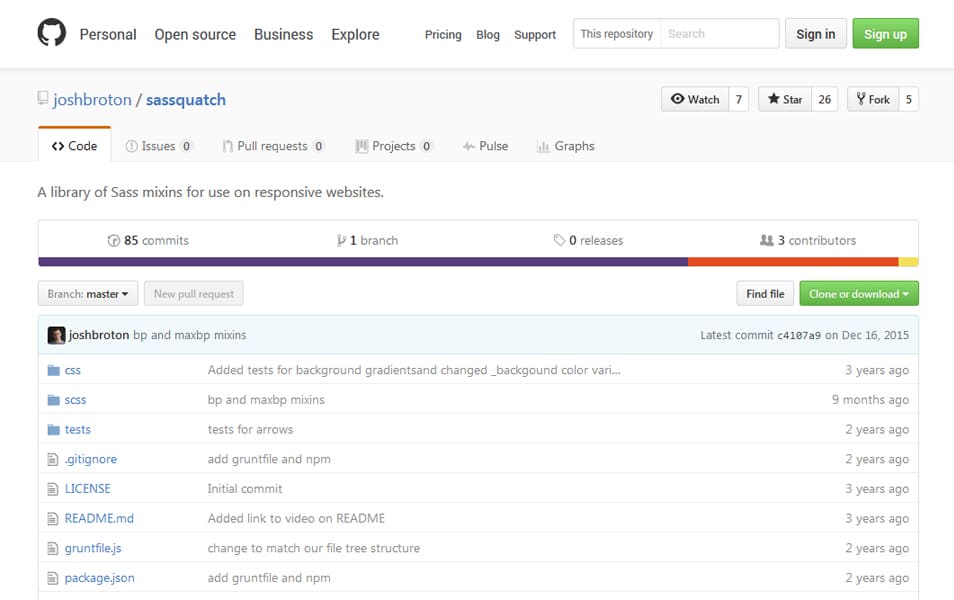Viewport: 954px width, 600px height.
Task: Click the commits history clock icon
Action: 113,240
